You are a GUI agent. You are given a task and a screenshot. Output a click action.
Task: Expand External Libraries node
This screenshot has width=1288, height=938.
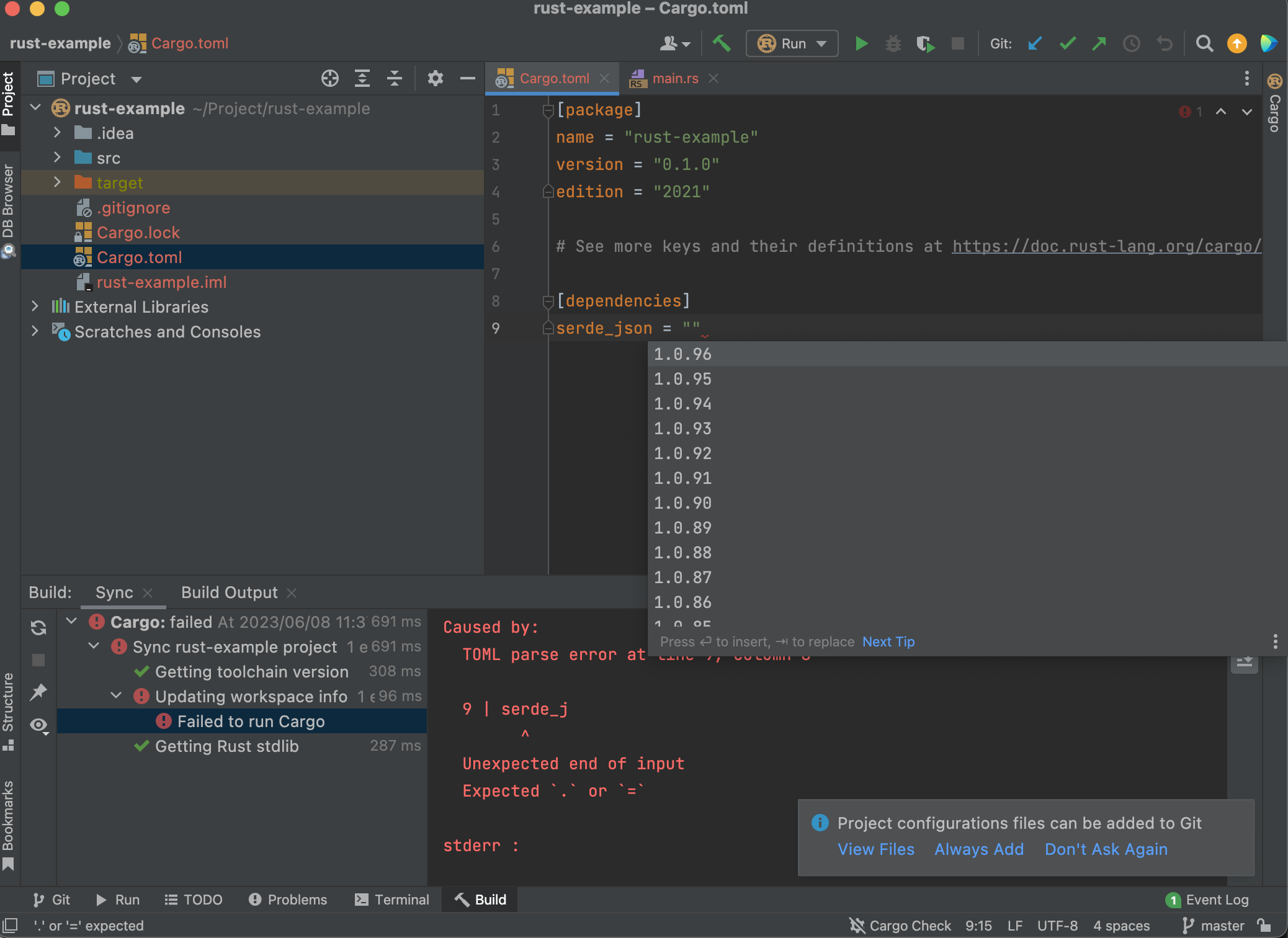point(35,306)
